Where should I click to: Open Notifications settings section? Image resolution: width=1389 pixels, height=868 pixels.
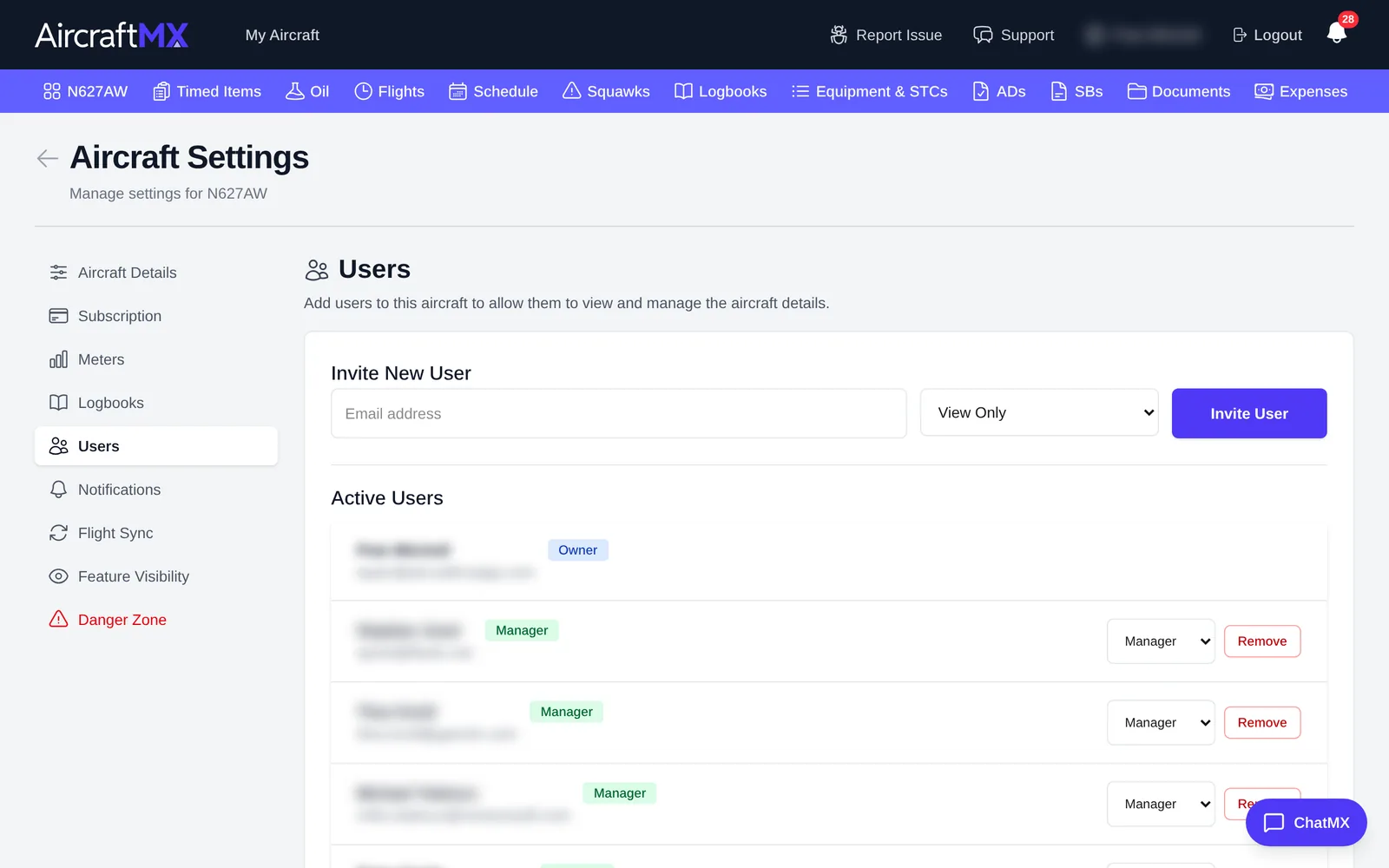click(x=156, y=490)
